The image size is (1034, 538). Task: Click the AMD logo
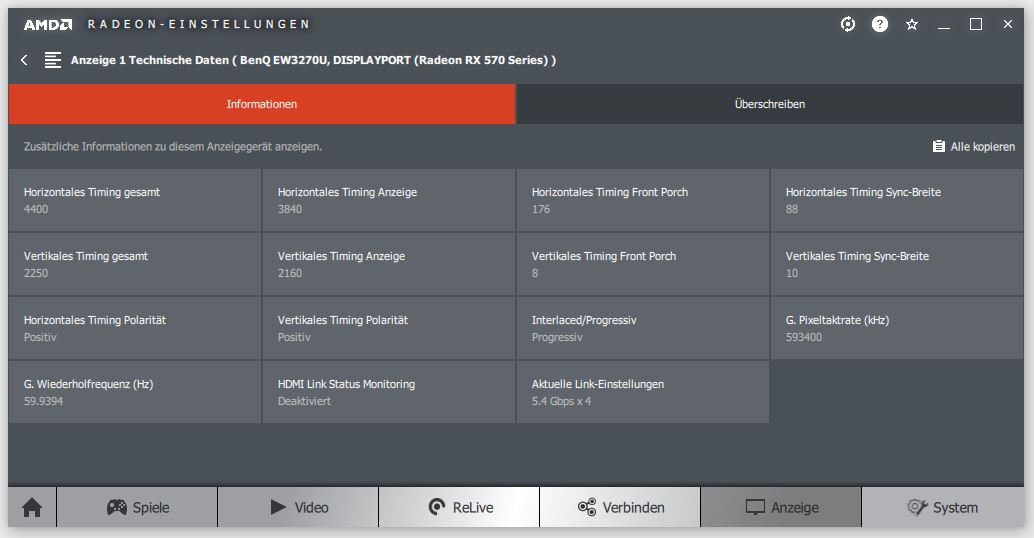(48, 24)
